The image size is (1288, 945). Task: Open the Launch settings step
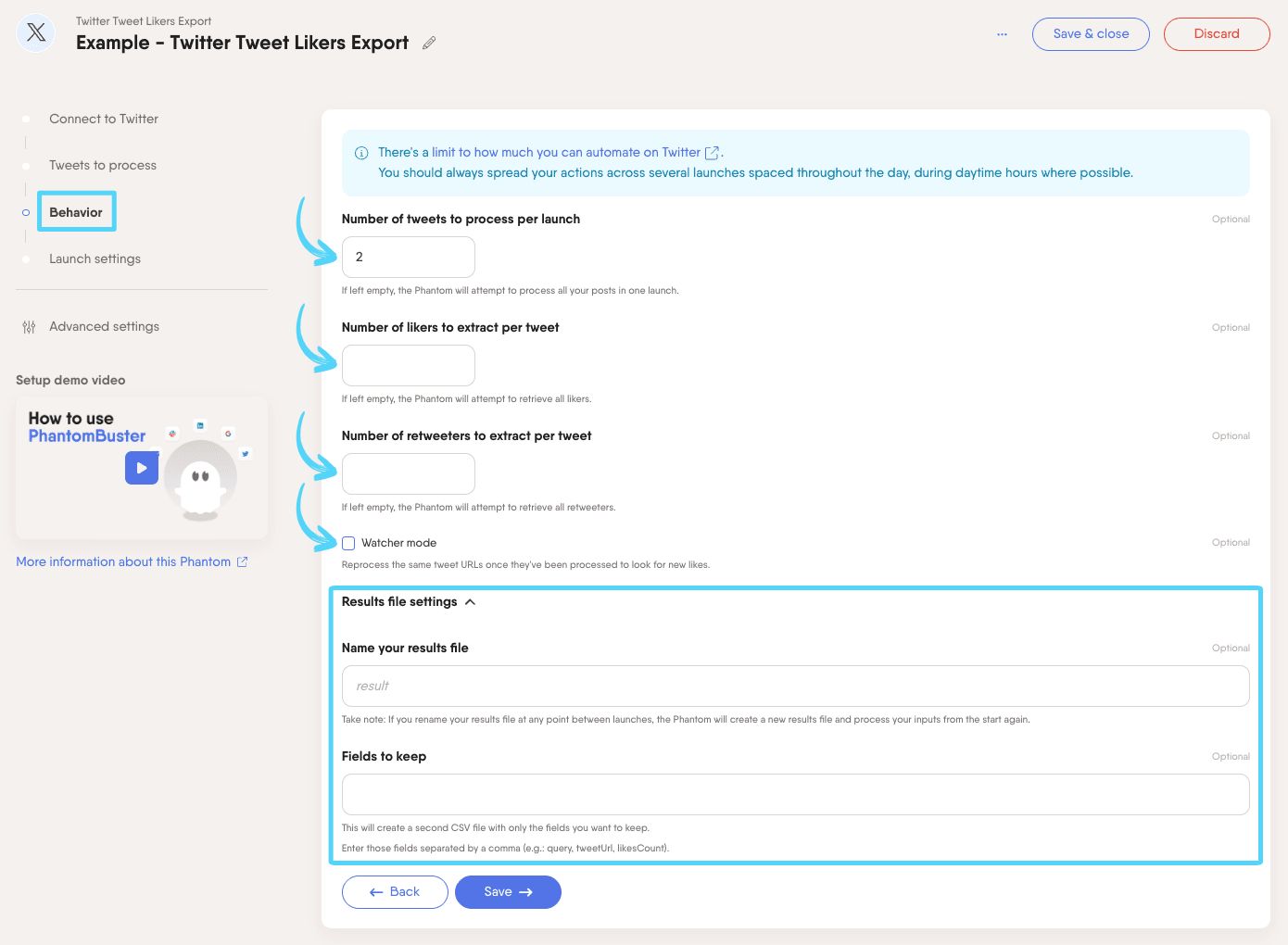pos(95,258)
